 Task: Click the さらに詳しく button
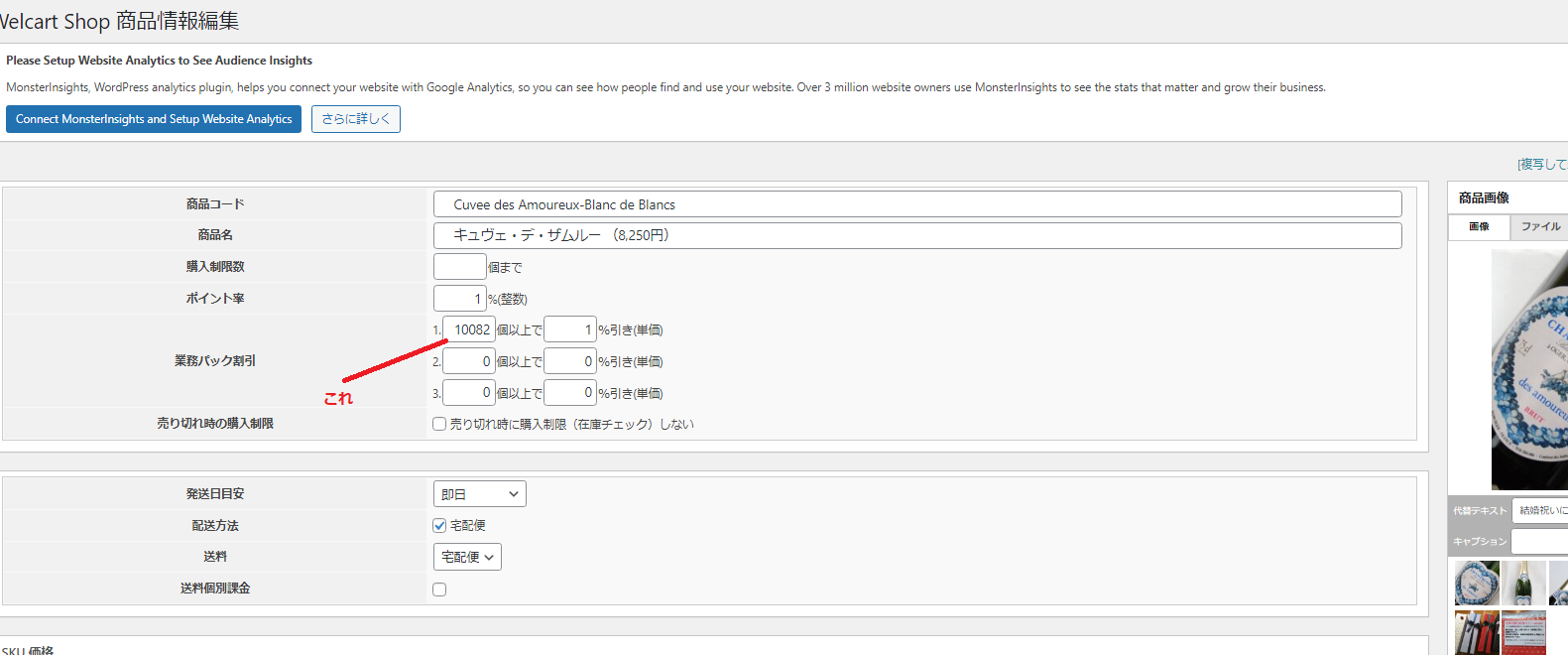click(356, 119)
